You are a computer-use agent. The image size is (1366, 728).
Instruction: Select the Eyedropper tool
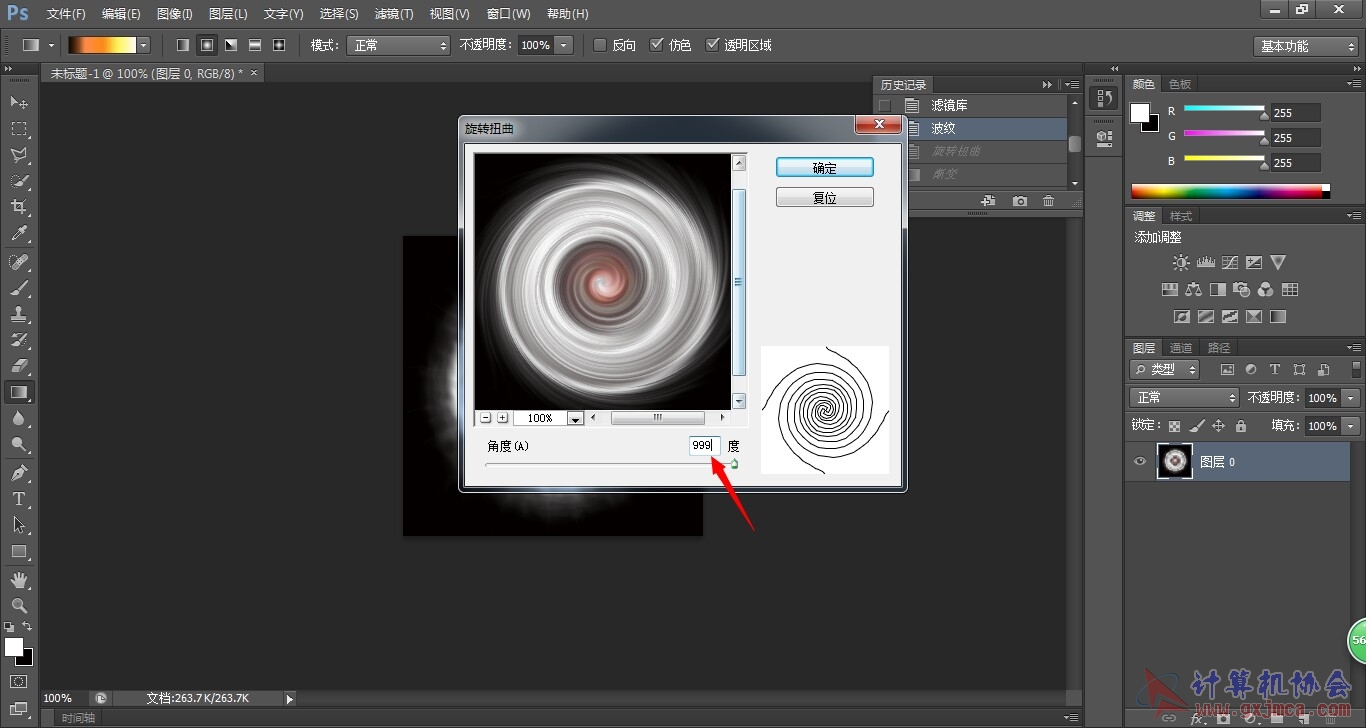(x=19, y=234)
